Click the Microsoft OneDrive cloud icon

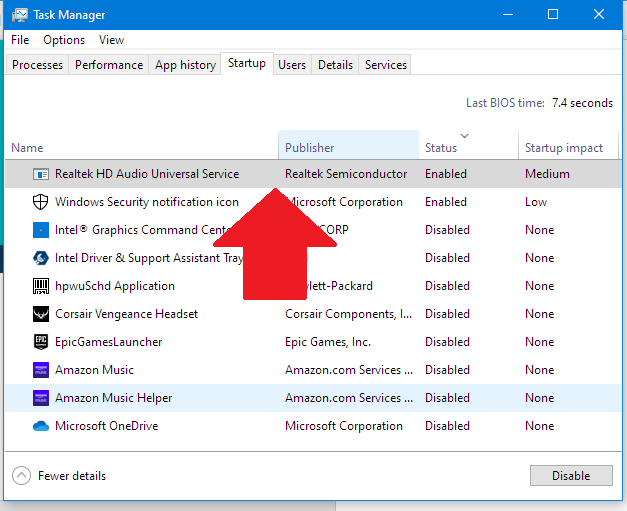click(x=41, y=426)
